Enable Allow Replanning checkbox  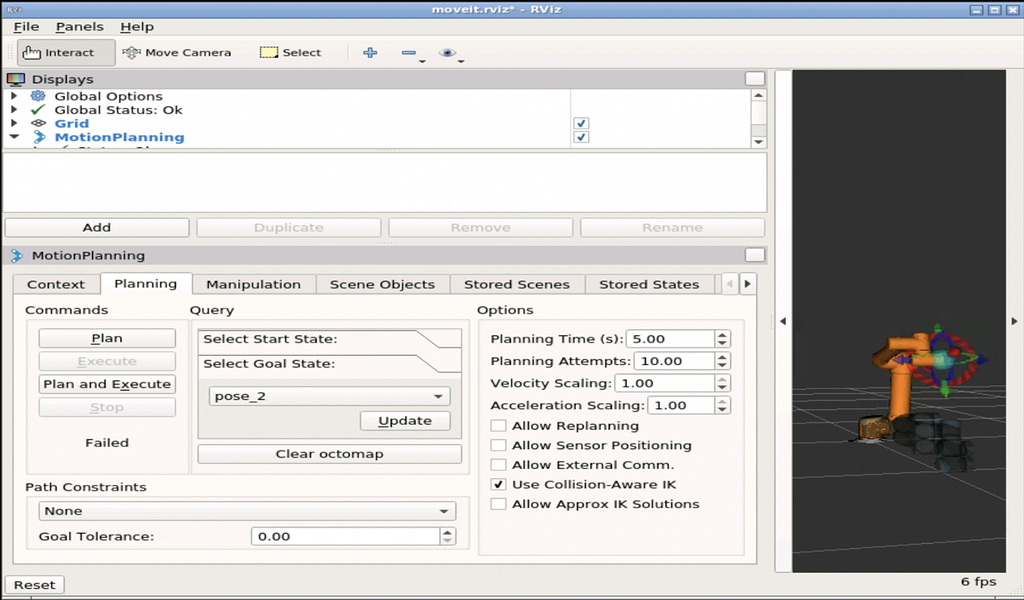click(x=498, y=426)
